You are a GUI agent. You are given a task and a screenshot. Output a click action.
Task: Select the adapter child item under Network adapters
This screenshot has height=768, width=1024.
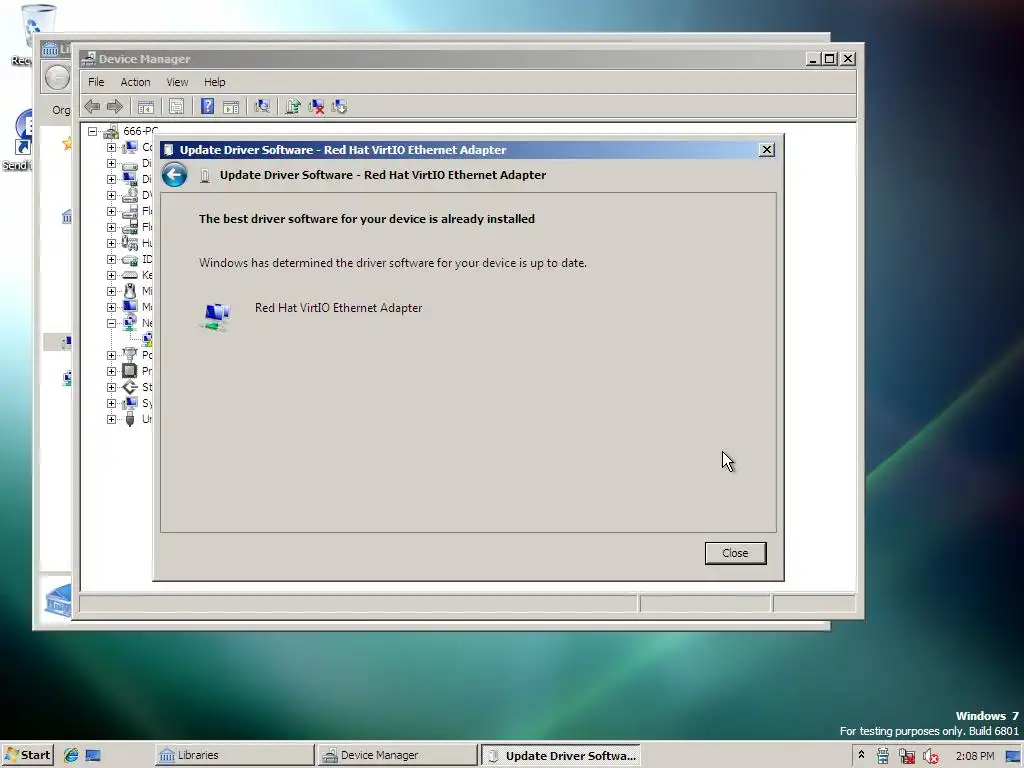[x=148, y=339]
